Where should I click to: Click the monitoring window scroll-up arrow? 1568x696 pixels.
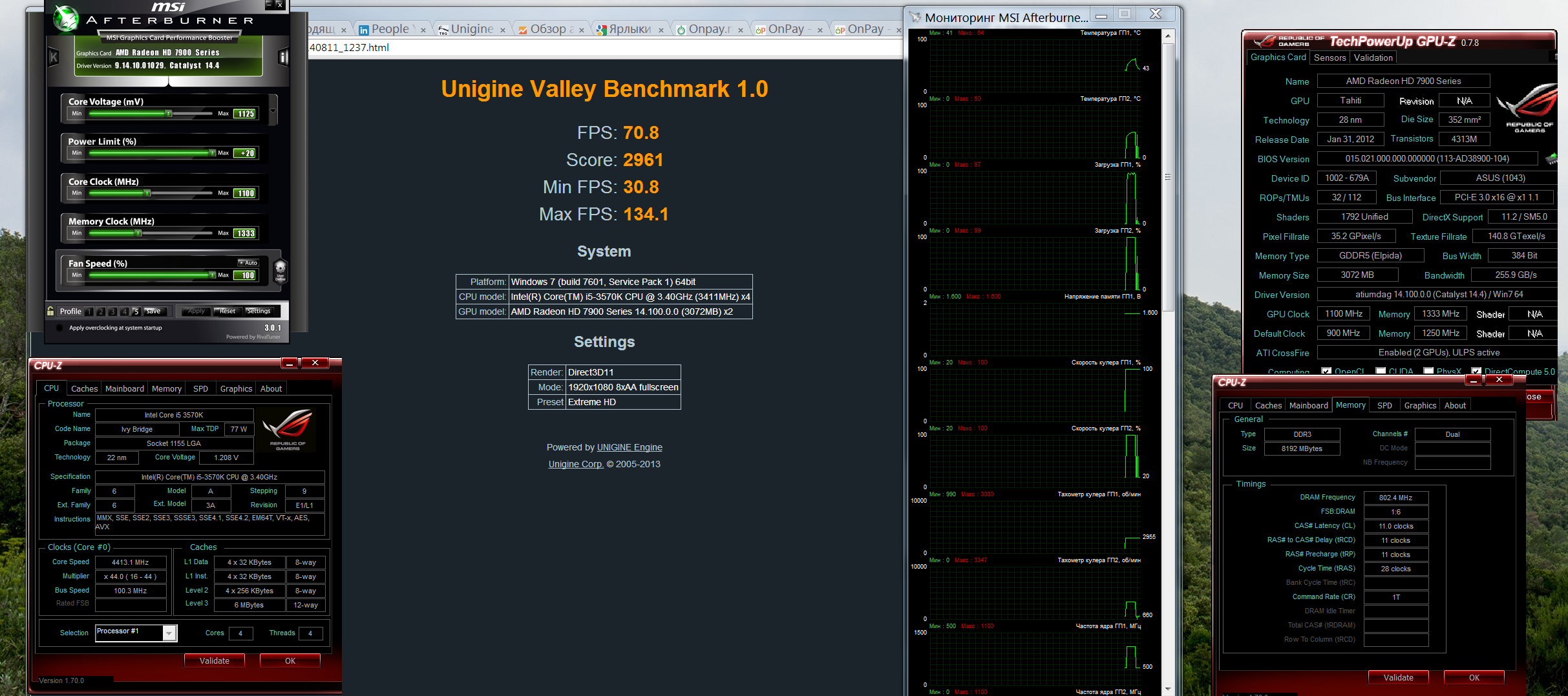pos(1168,36)
